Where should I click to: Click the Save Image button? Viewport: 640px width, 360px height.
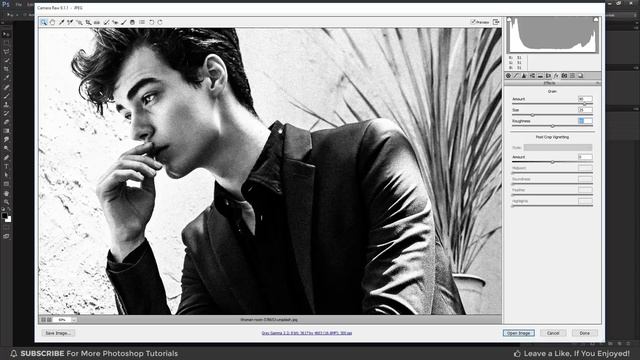(58, 333)
